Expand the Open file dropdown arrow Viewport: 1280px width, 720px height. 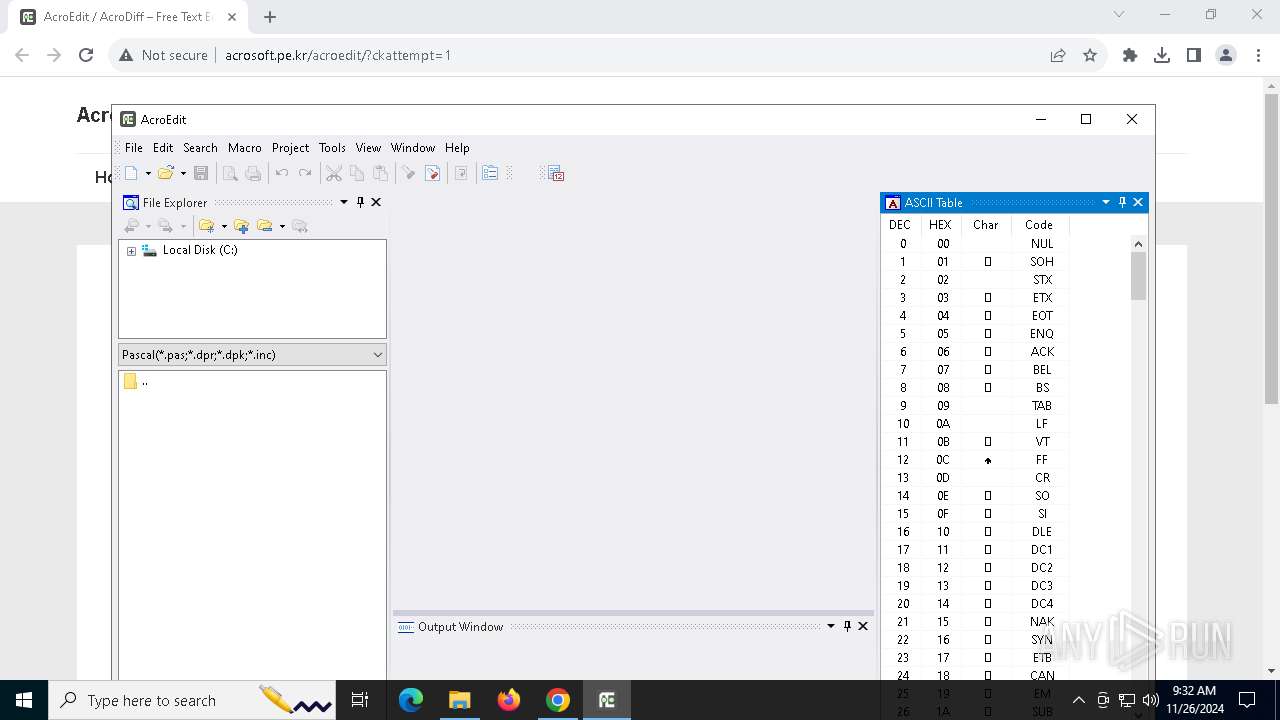183,174
